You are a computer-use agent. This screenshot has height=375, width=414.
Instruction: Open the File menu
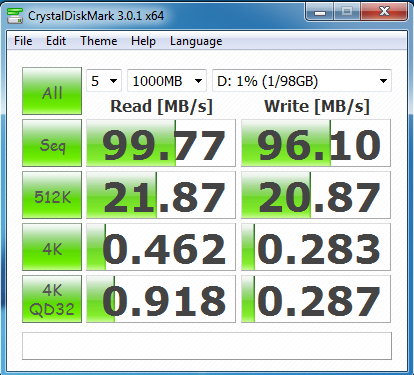pos(23,41)
